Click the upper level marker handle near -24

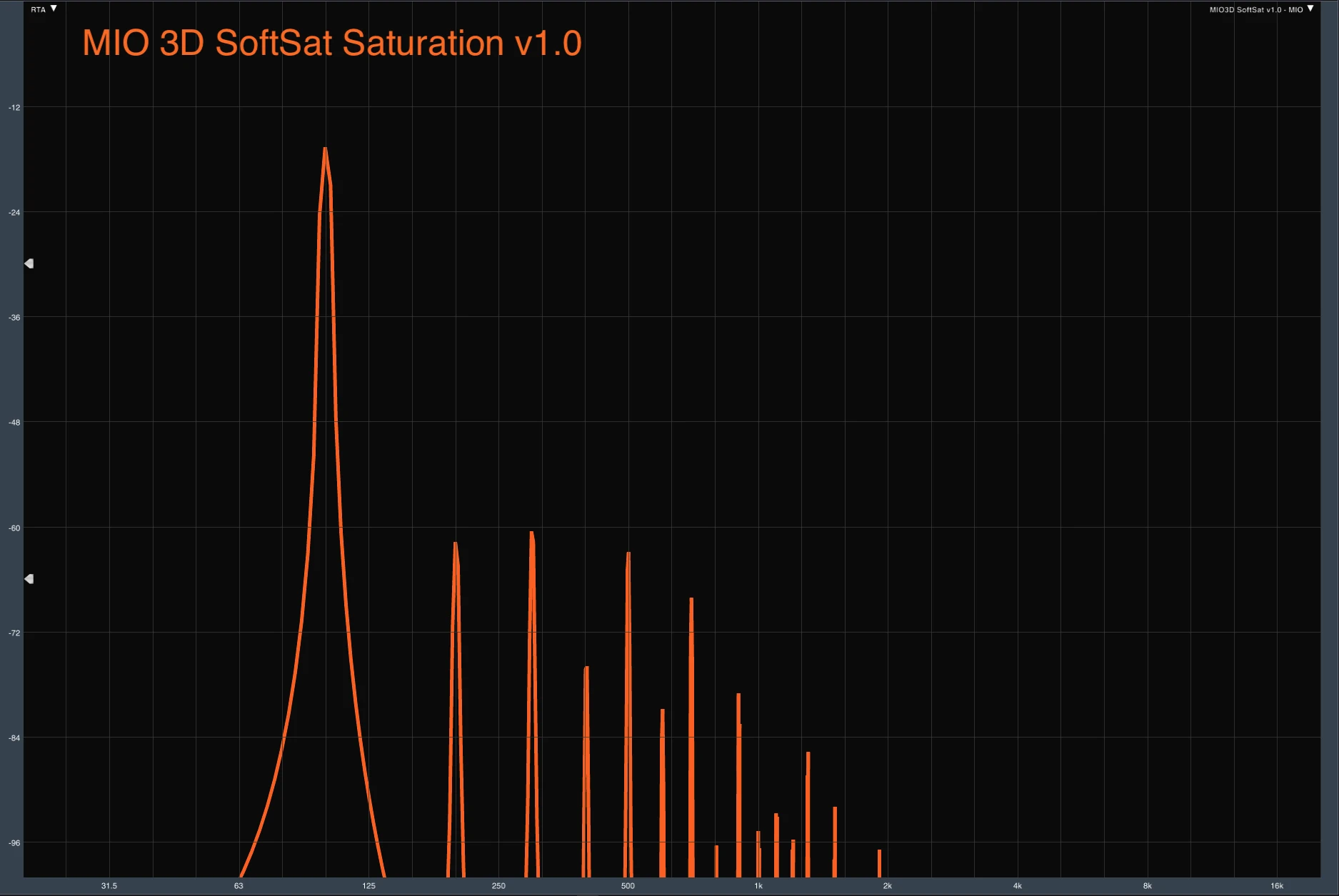point(29,263)
